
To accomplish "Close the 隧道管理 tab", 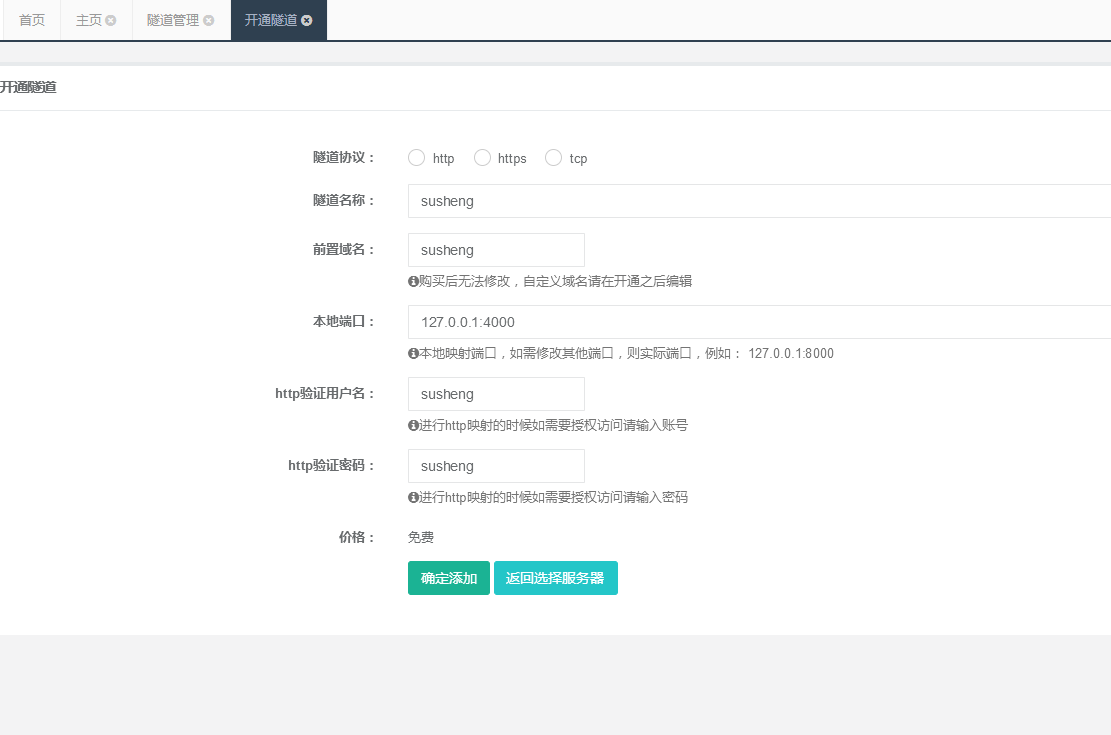I will 208,21.
